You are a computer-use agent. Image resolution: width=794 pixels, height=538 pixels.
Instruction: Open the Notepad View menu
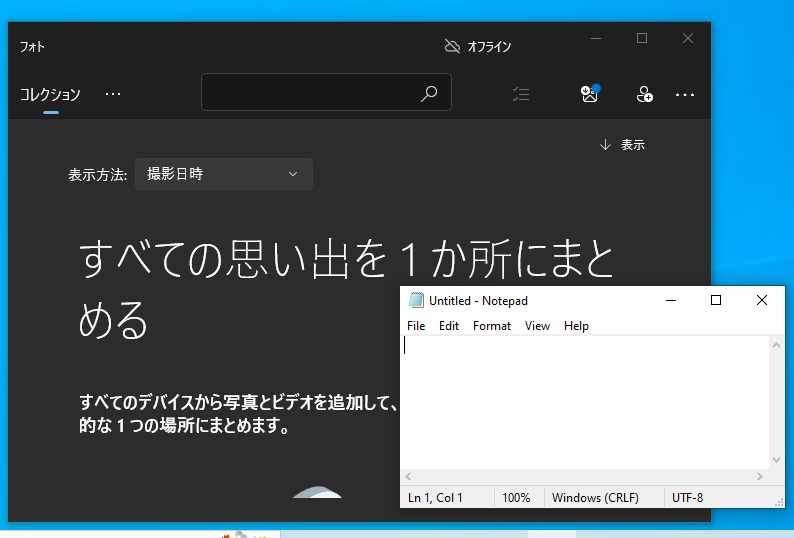point(537,326)
